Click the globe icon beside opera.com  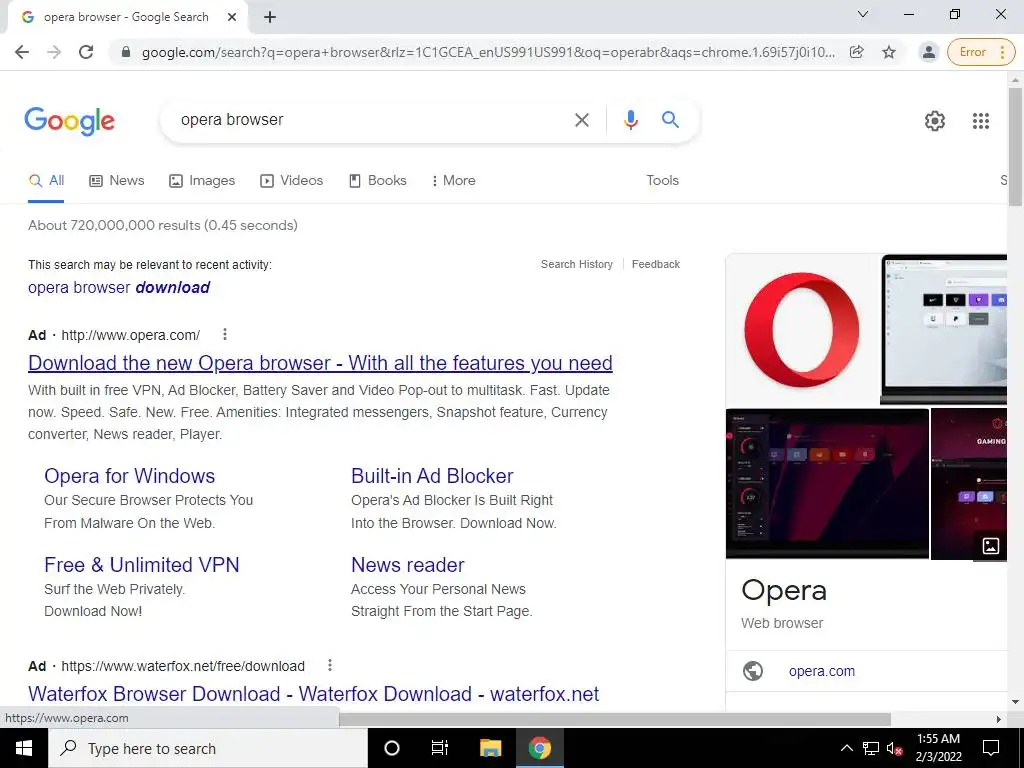[x=753, y=671]
